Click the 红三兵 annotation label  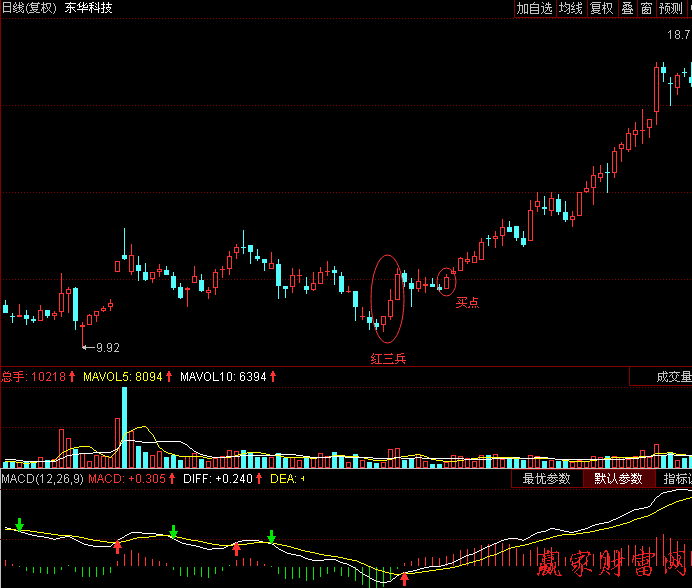[x=389, y=357]
